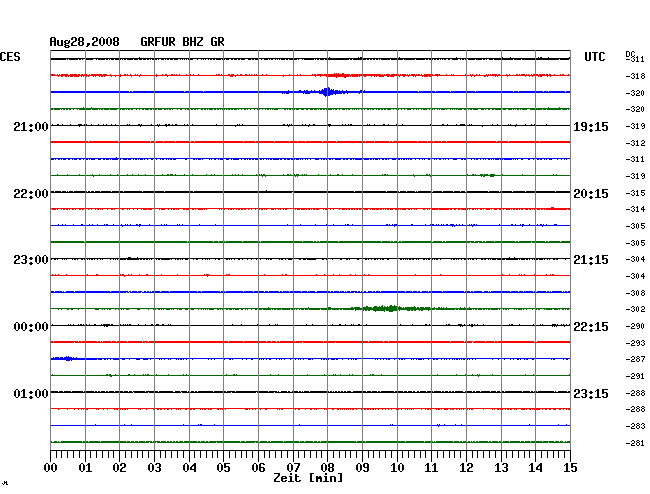Click the UTC column header
Viewport: 650px width, 494px height.
click(594, 57)
